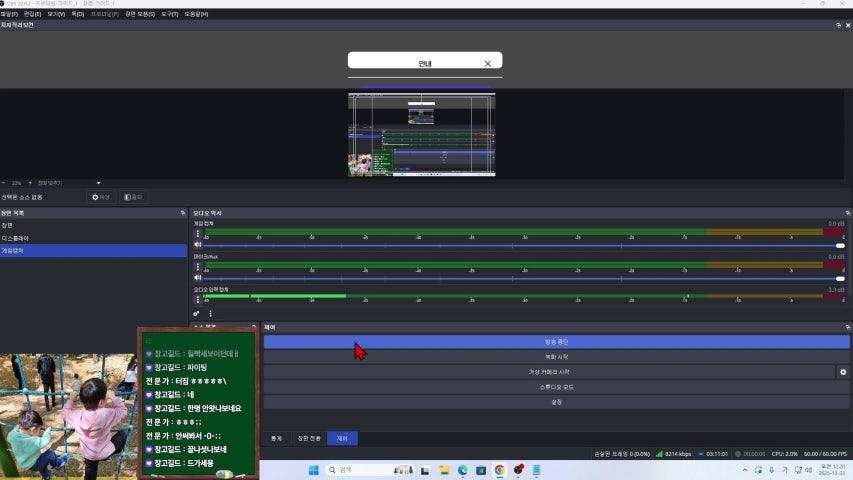Open advanced audio properties gear icon
This screenshot has width=853, height=480.
tap(197, 313)
